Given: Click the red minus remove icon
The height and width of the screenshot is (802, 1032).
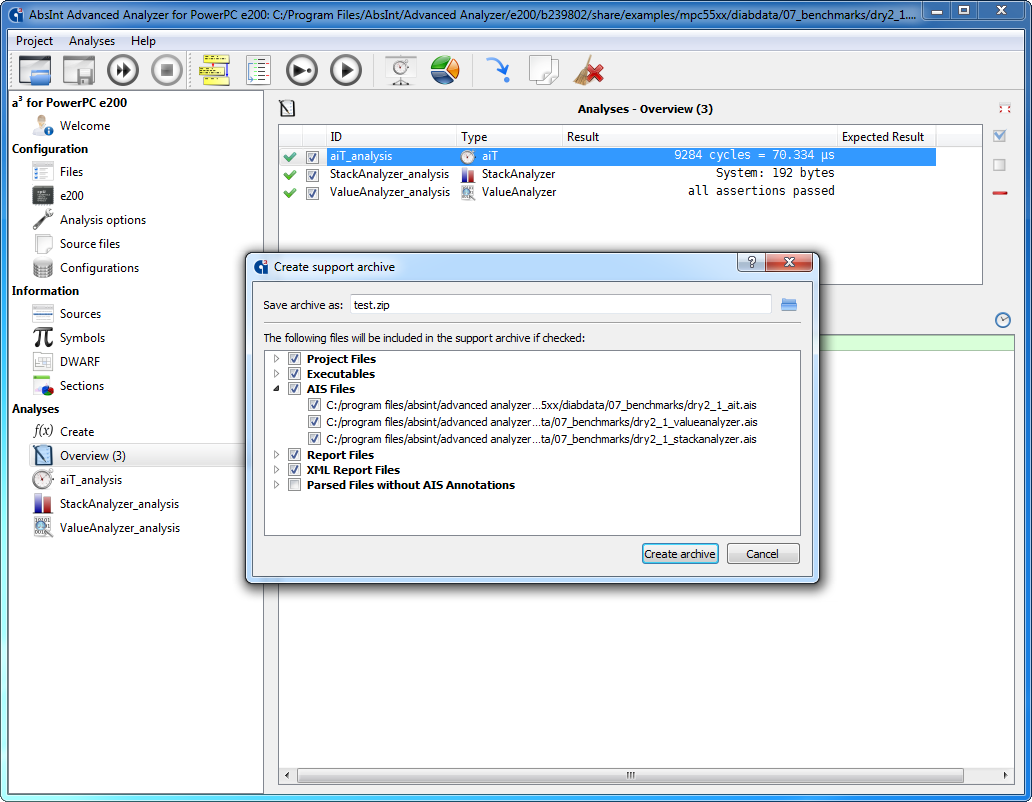Looking at the screenshot, I should click(1000, 193).
